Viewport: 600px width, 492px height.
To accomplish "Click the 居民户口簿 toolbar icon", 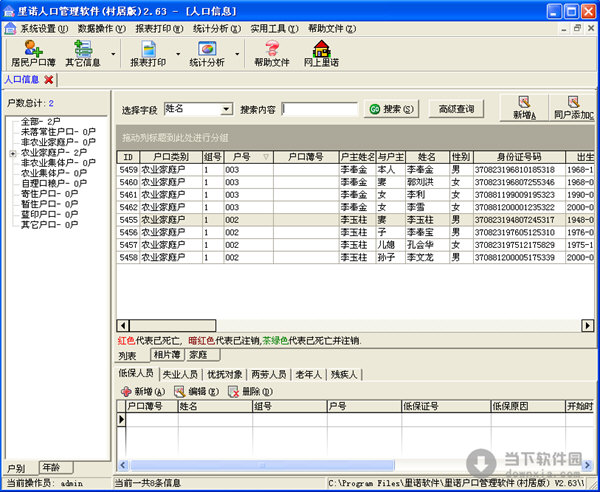I will (33, 52).
